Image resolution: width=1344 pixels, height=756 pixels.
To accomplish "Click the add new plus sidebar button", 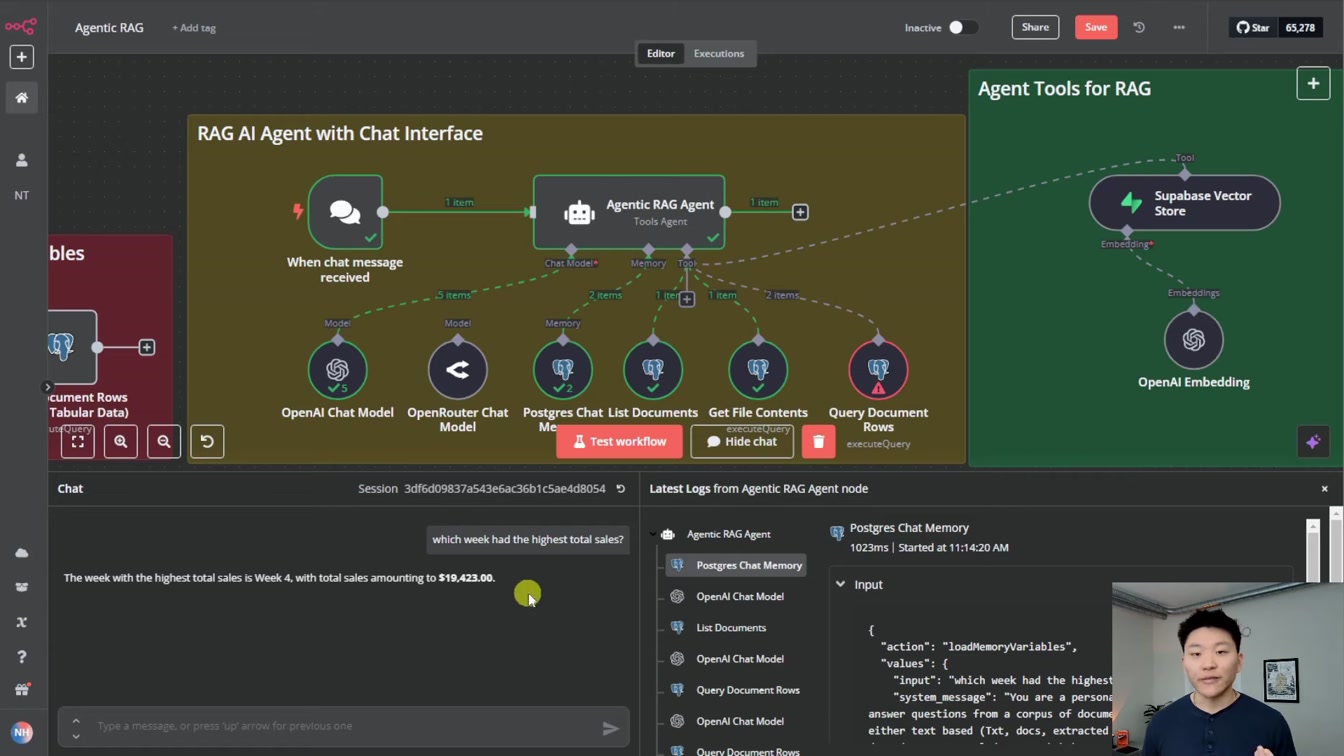I will pyautogui.click(x=21, y=57).
